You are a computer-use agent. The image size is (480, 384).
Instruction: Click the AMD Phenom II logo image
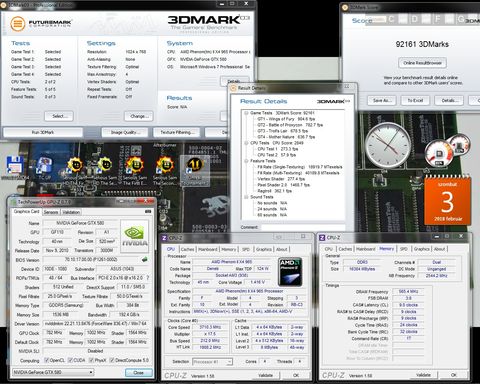coord(290,272)
